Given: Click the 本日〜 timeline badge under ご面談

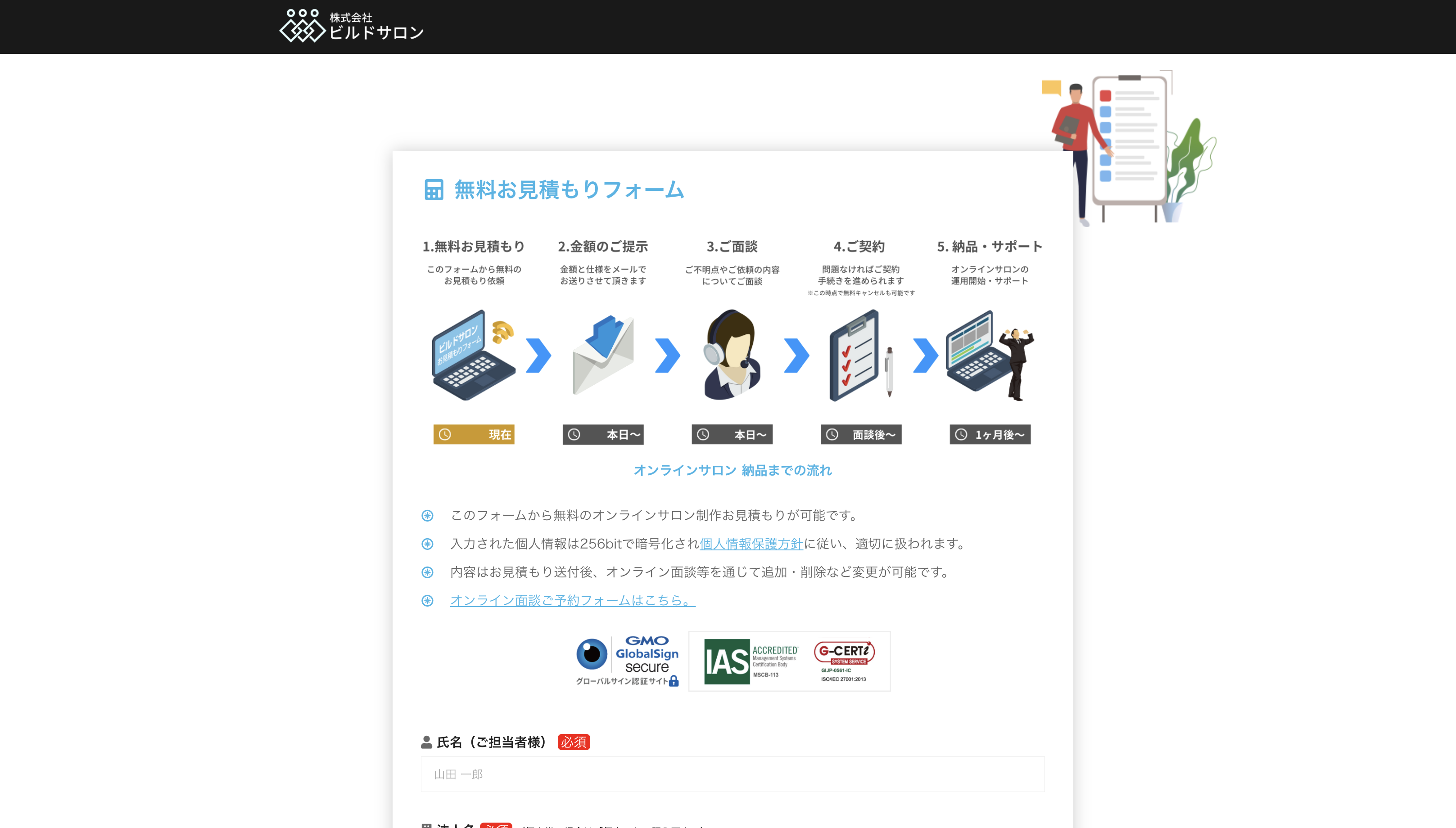Looking at the screenshot, I should tap(732, 434).
